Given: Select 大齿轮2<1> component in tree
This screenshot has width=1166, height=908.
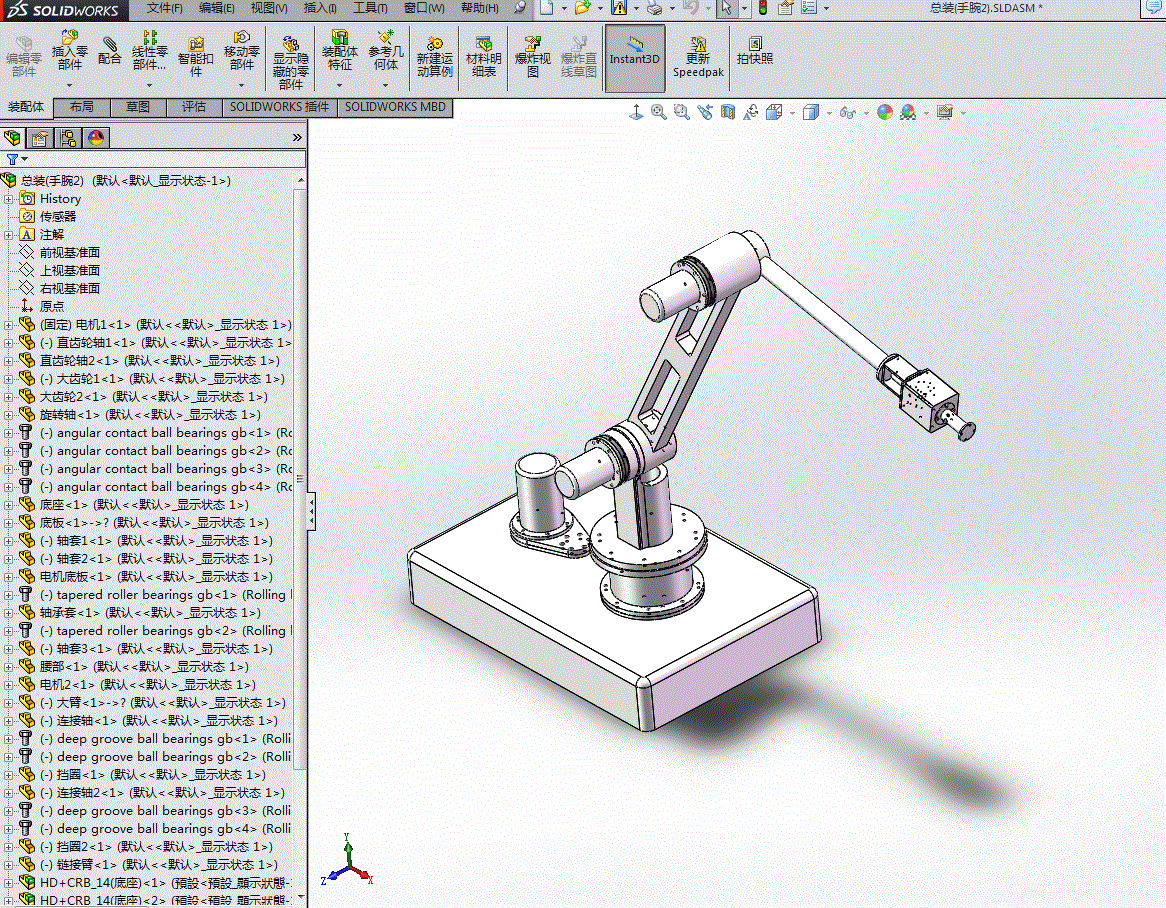Looking at the screenshot, I should click(153, 397).
